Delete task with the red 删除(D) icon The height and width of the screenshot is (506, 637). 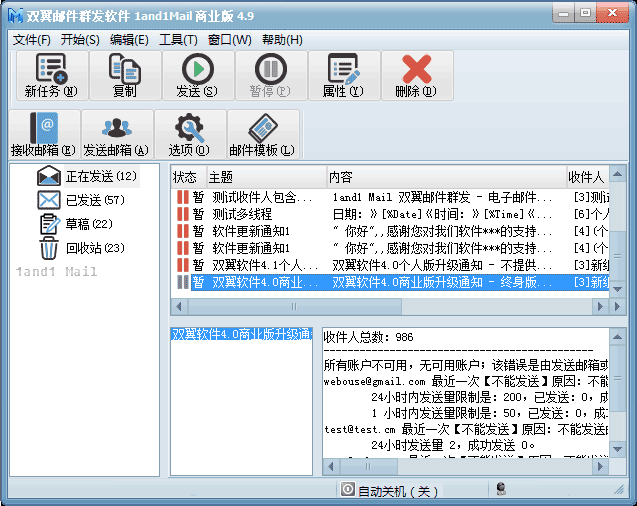coord(417,76)
